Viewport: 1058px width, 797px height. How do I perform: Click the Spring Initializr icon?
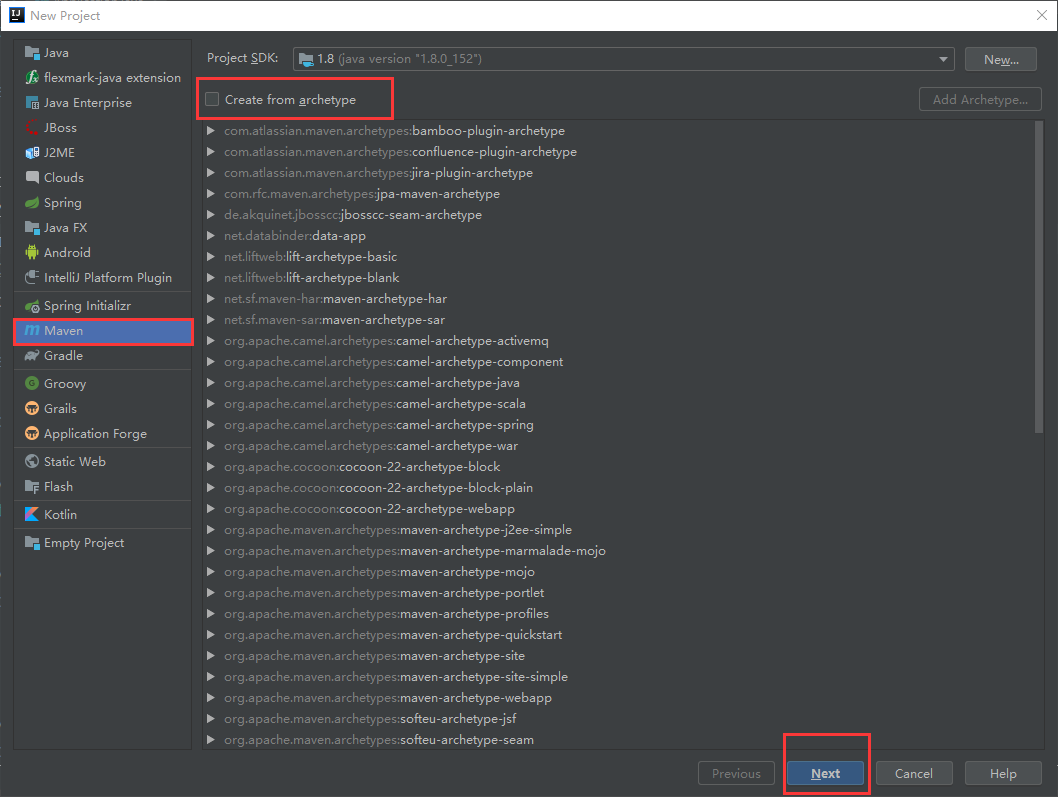(32, 306)
